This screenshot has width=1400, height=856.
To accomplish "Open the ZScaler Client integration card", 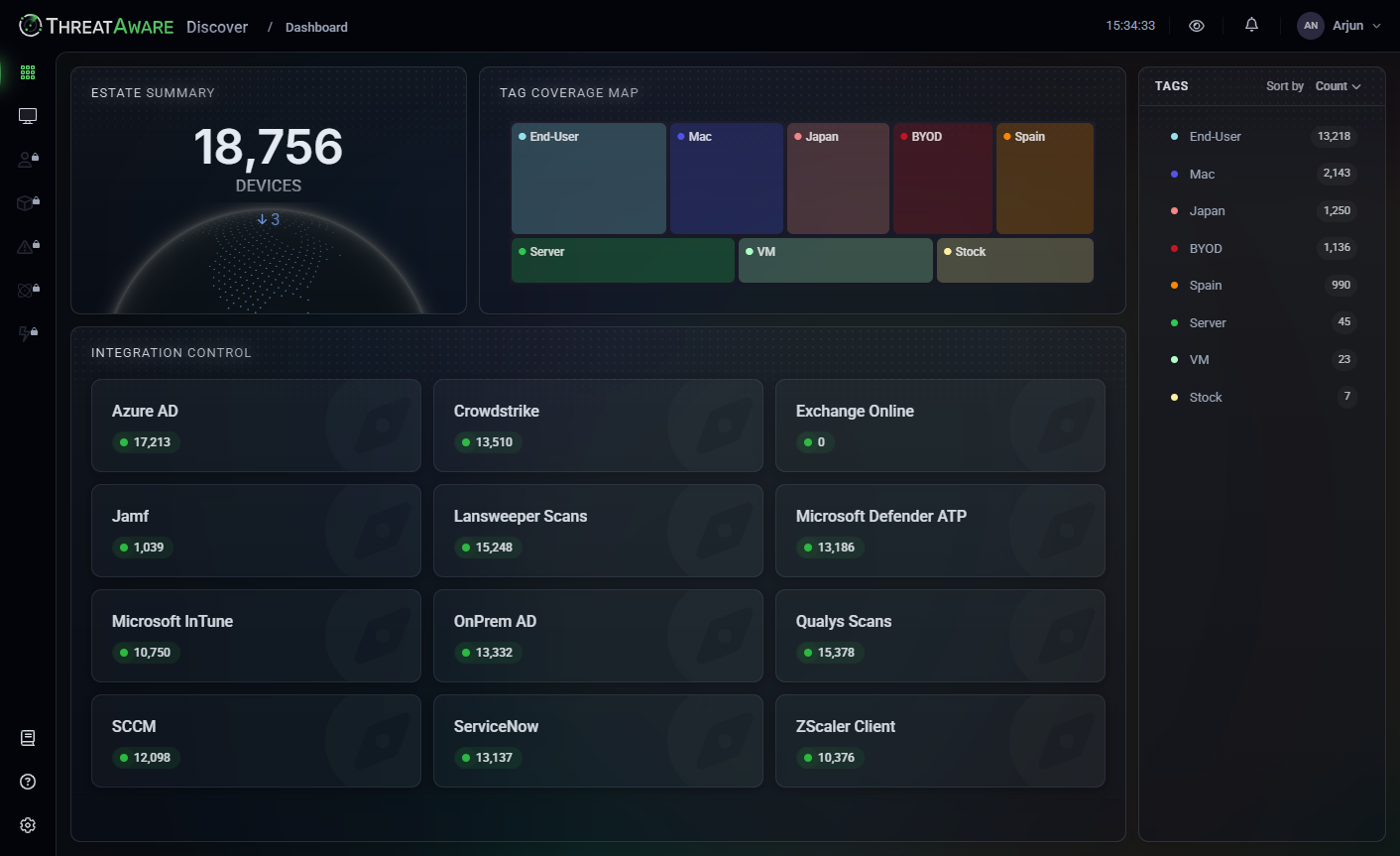I will tap(940, 741).
